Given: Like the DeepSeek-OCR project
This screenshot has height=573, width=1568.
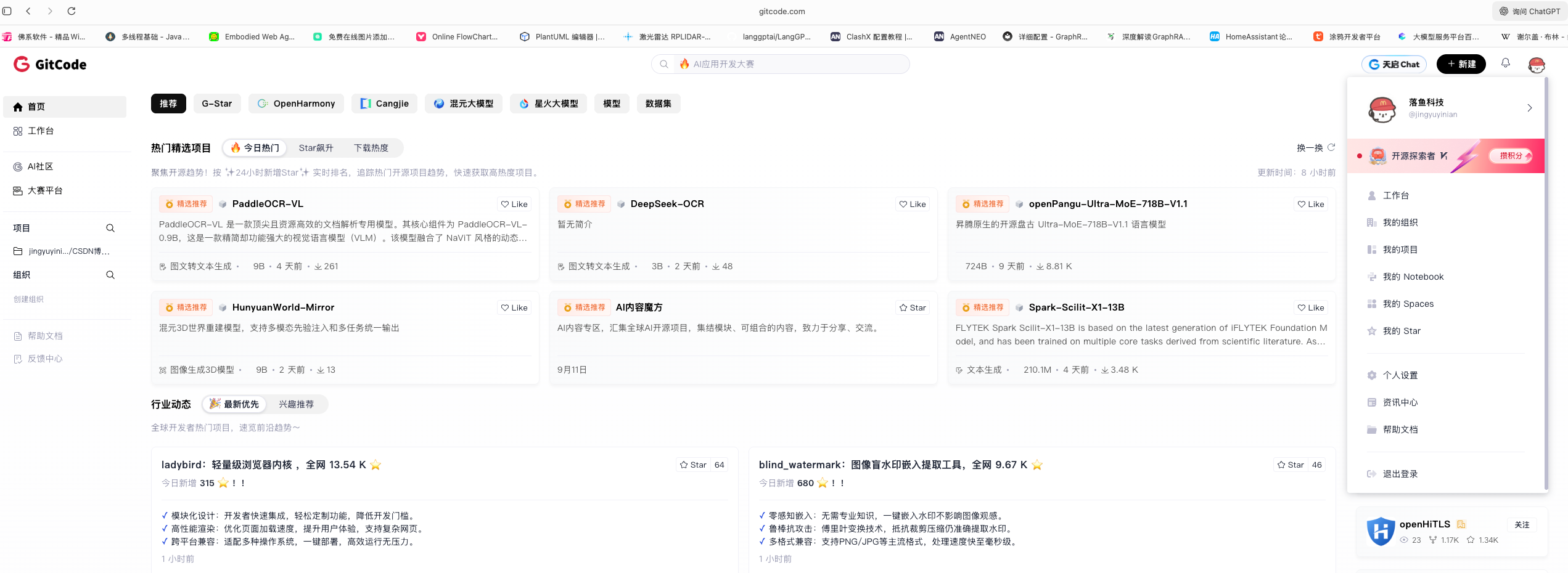Looking at the screenshot, I should tap(913, 204).
